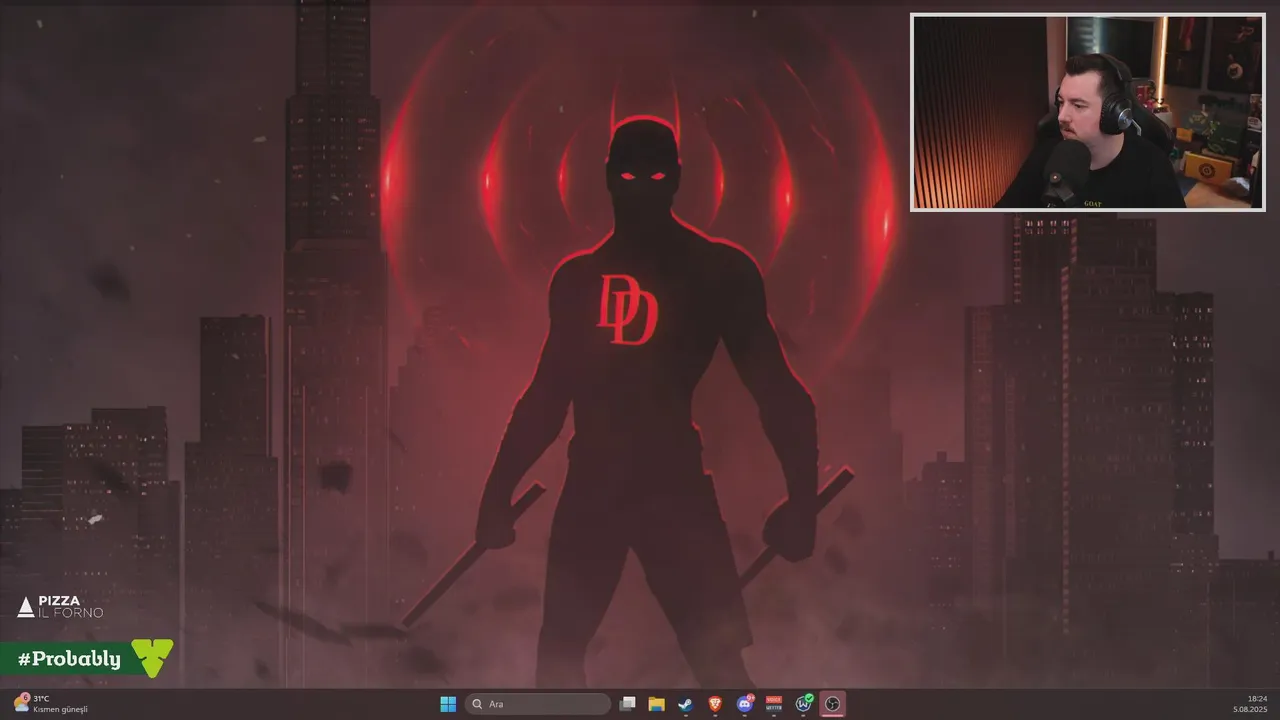The width and height of the screenshot is (1280, 720).
Task: Open Task View from the taskbar
Action: click(627, 704)
